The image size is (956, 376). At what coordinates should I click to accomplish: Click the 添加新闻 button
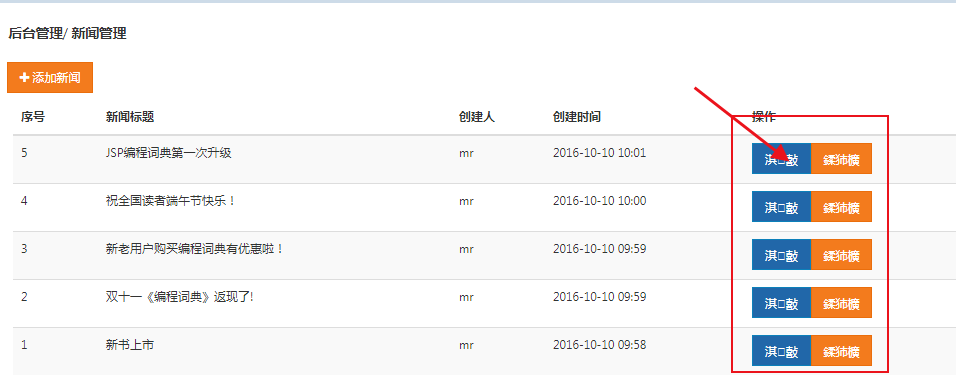click(x=50, y=77)
